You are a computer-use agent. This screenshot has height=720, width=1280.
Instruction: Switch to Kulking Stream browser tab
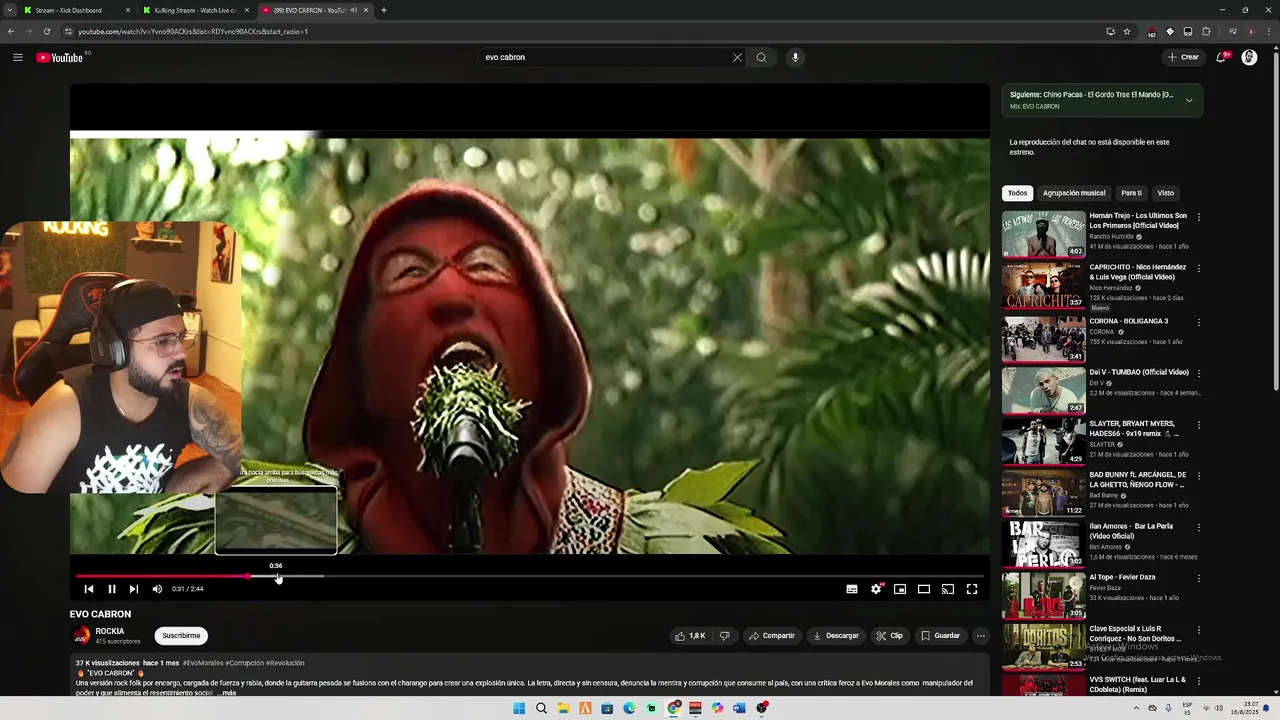point(195,10)
